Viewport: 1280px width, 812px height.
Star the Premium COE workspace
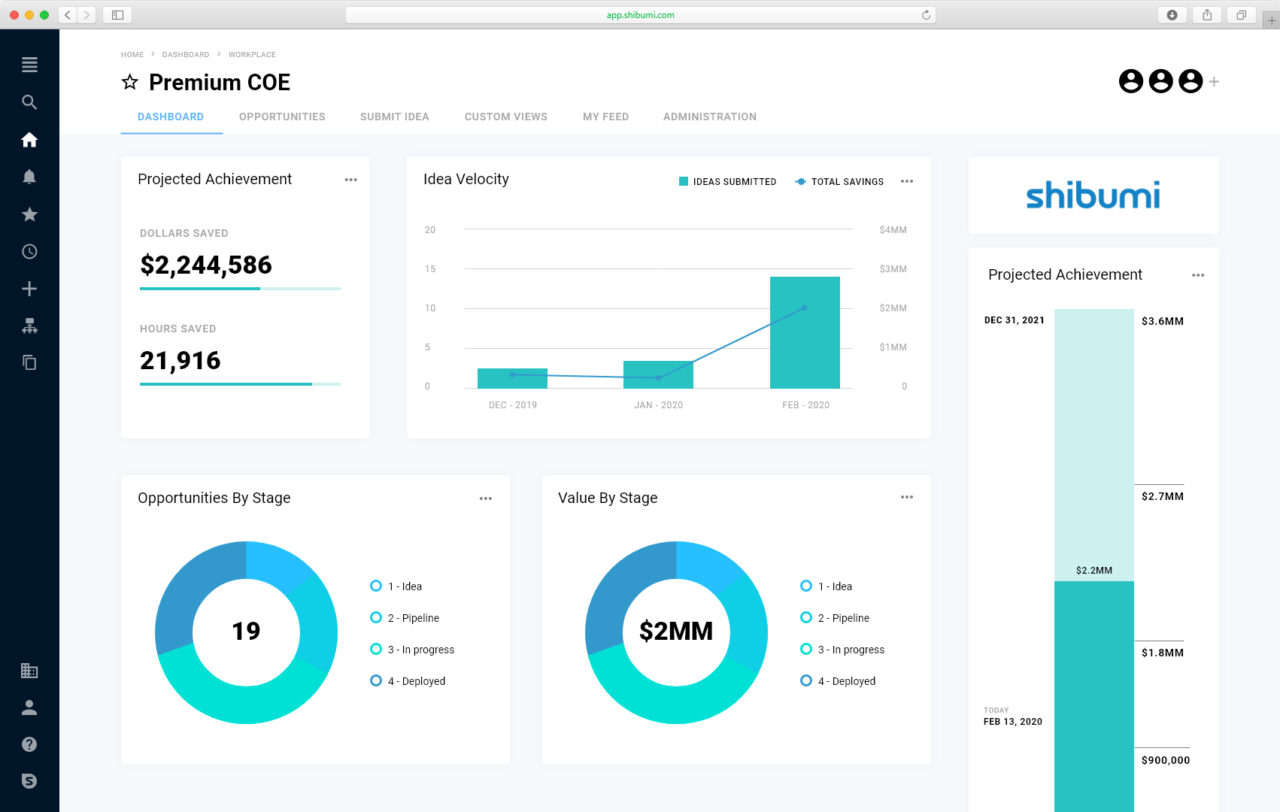[x=130, y=82]
